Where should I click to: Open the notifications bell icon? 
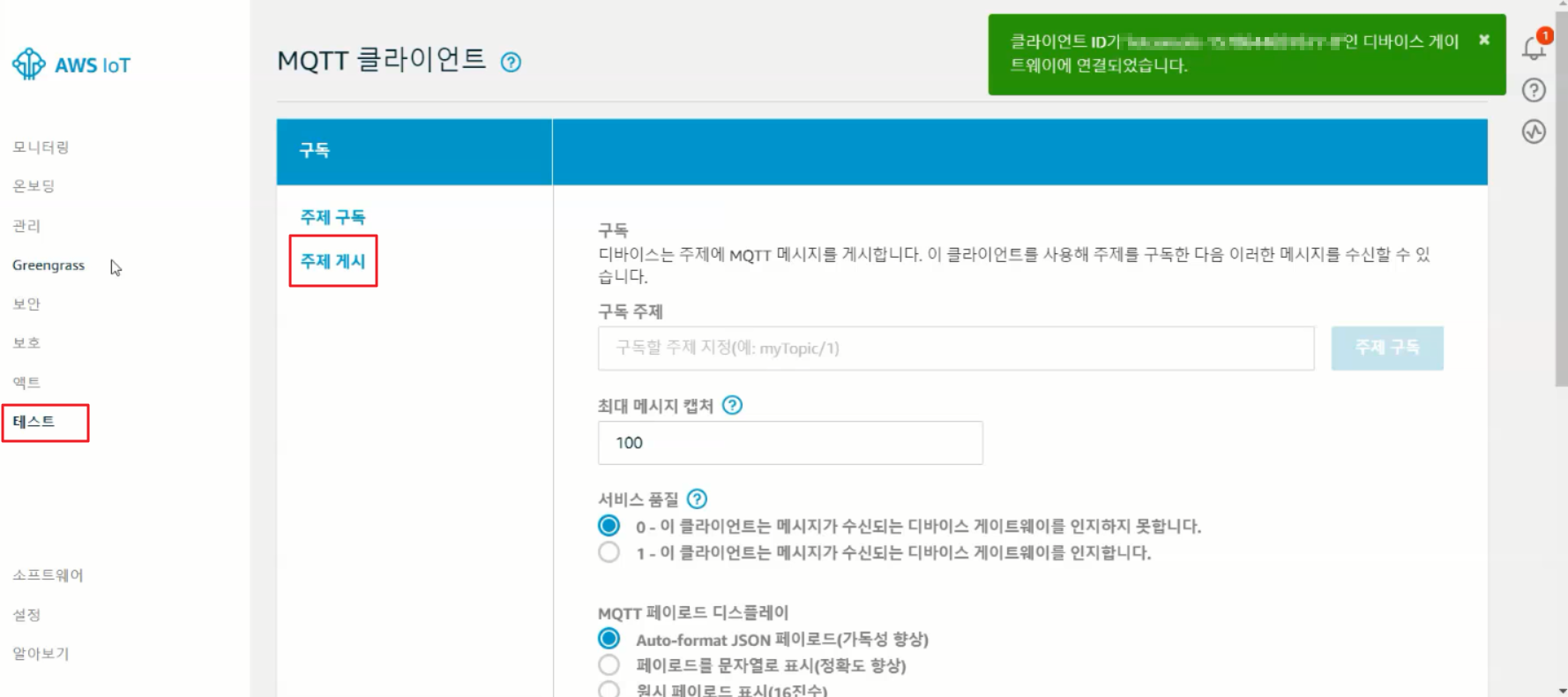1534,48
